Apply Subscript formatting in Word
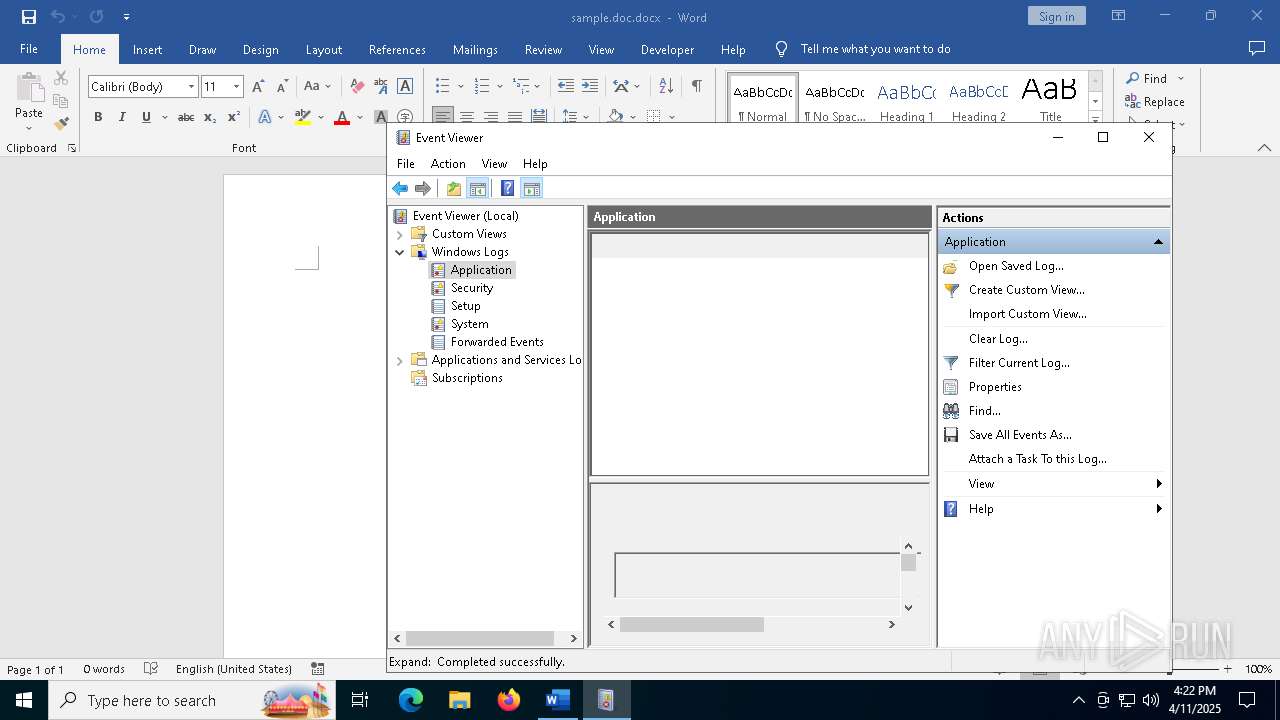Image resolution: width=1280 pixels, height=720 pixels. click(x=210, y=117)
